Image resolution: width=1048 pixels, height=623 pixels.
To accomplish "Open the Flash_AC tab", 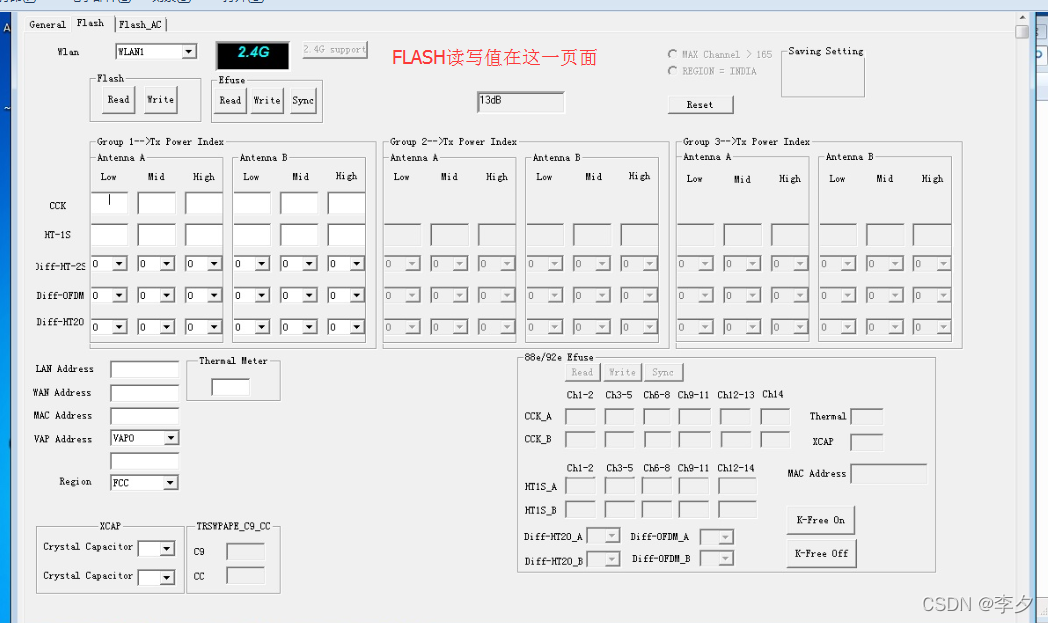I will [140, 25].
